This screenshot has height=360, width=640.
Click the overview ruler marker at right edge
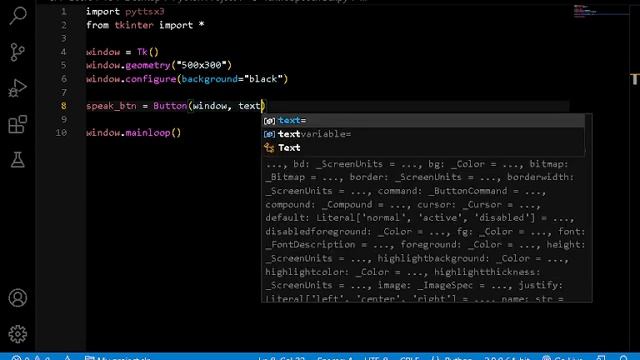pos(634,79)
